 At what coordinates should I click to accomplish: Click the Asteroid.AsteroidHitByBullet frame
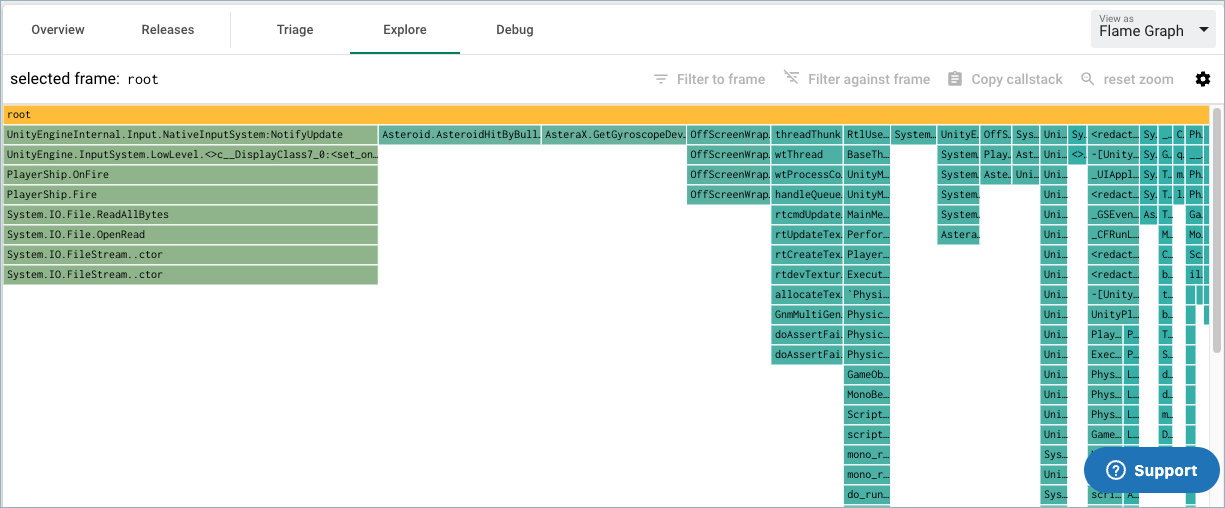pyautogui.click(x=459, y=135)
